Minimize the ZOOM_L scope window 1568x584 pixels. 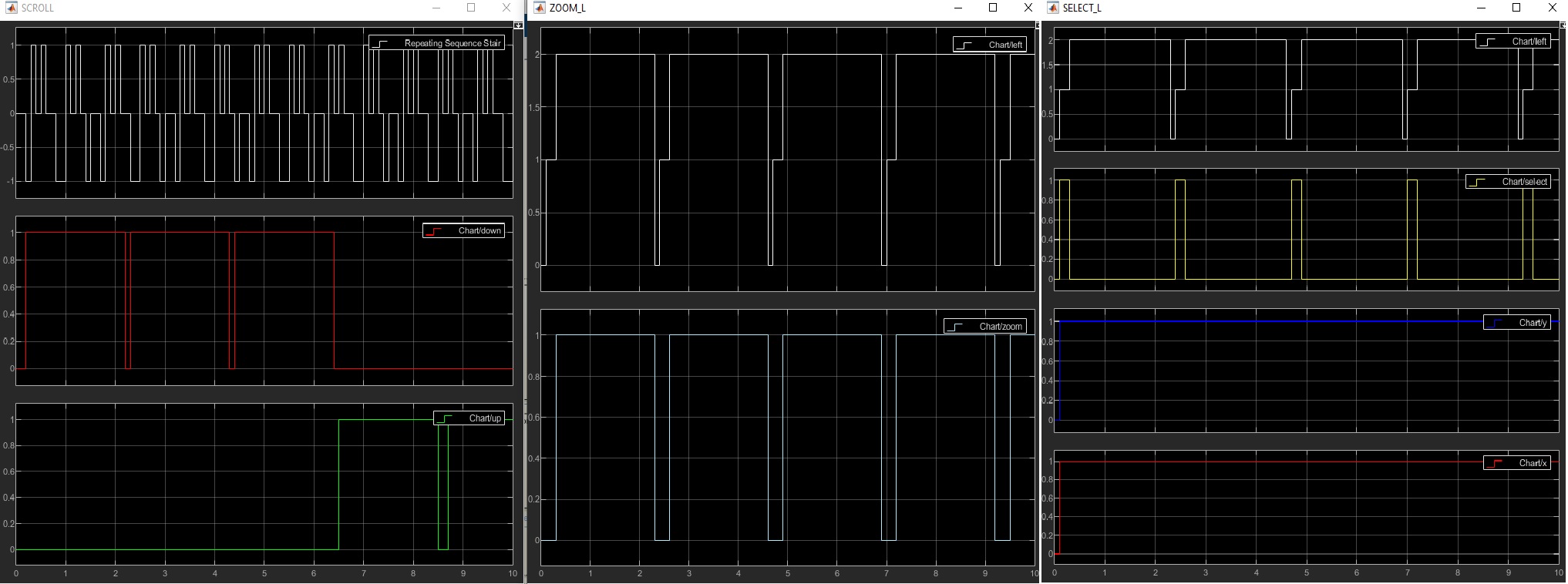coord(958,8)
